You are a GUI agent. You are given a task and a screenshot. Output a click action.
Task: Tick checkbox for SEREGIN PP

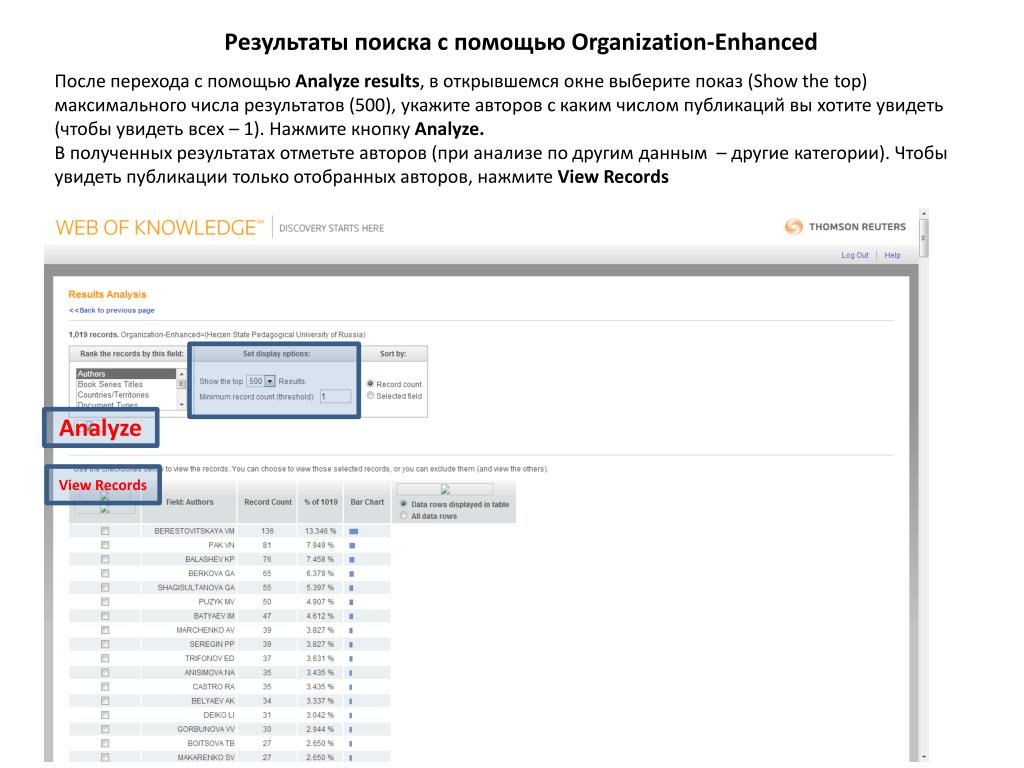point(105,645)
